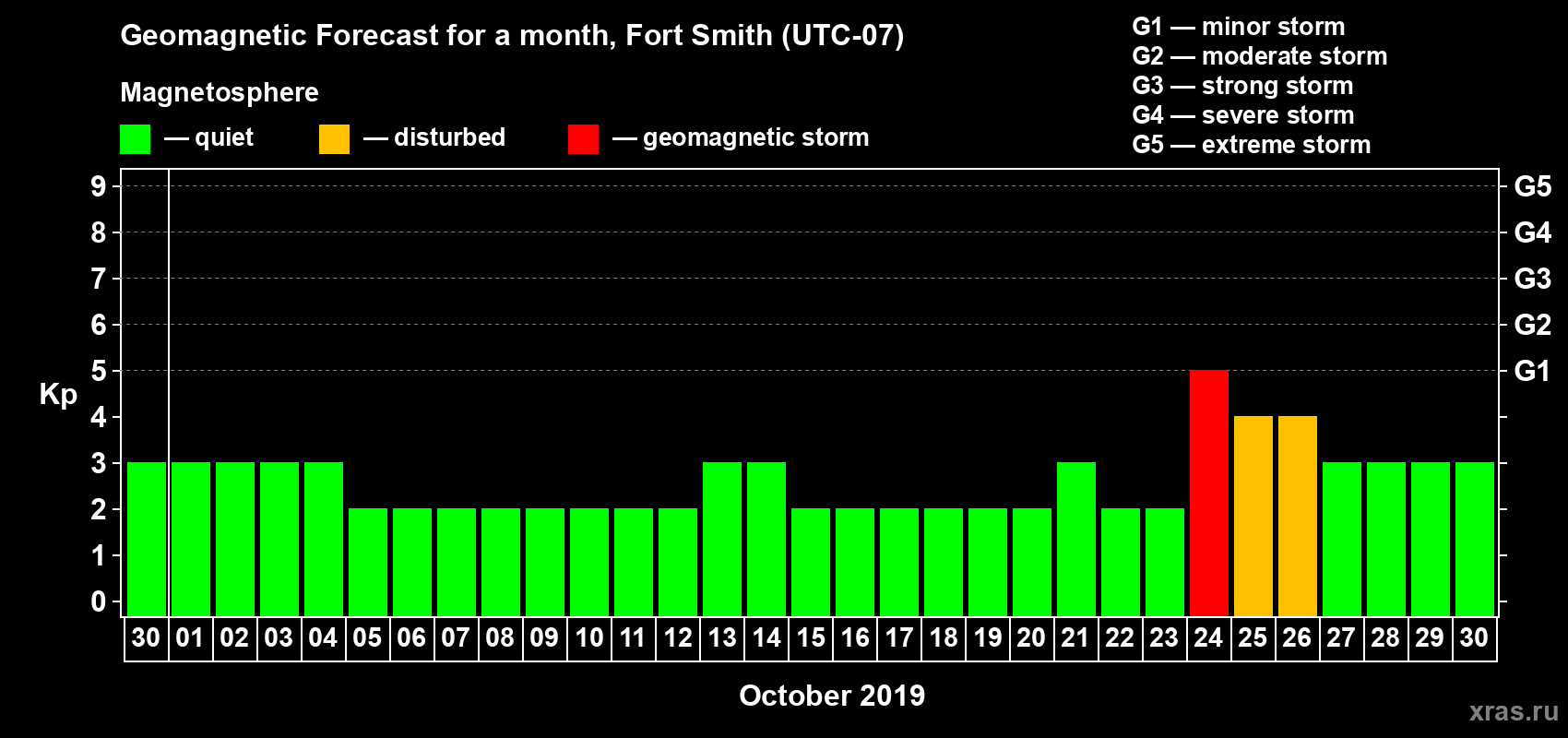Click the 'Magnetosphere' heading
This screenshot has width=1568, height=738.
point(220,92)
